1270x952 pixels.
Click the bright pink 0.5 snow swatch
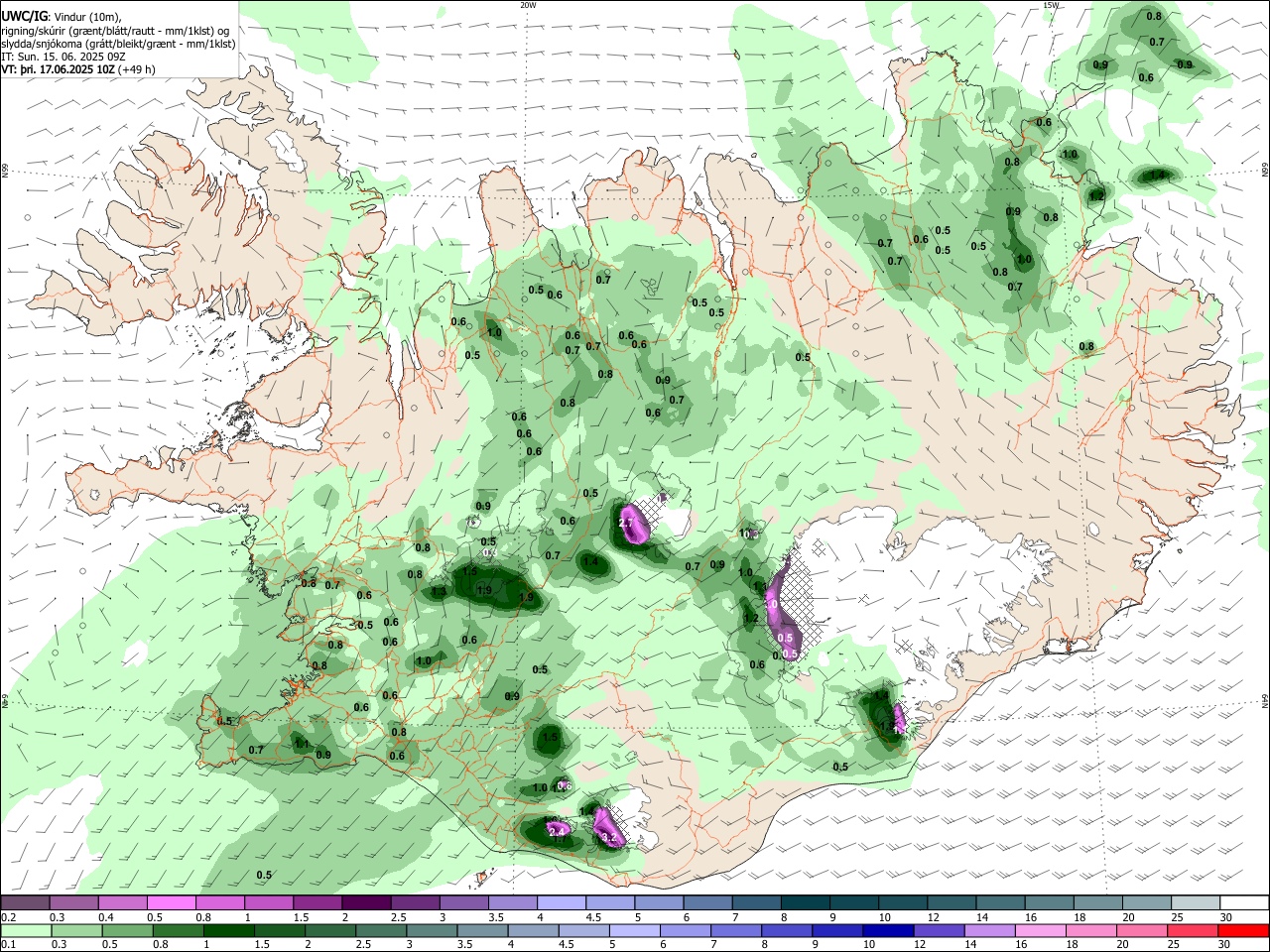(171, 902)
